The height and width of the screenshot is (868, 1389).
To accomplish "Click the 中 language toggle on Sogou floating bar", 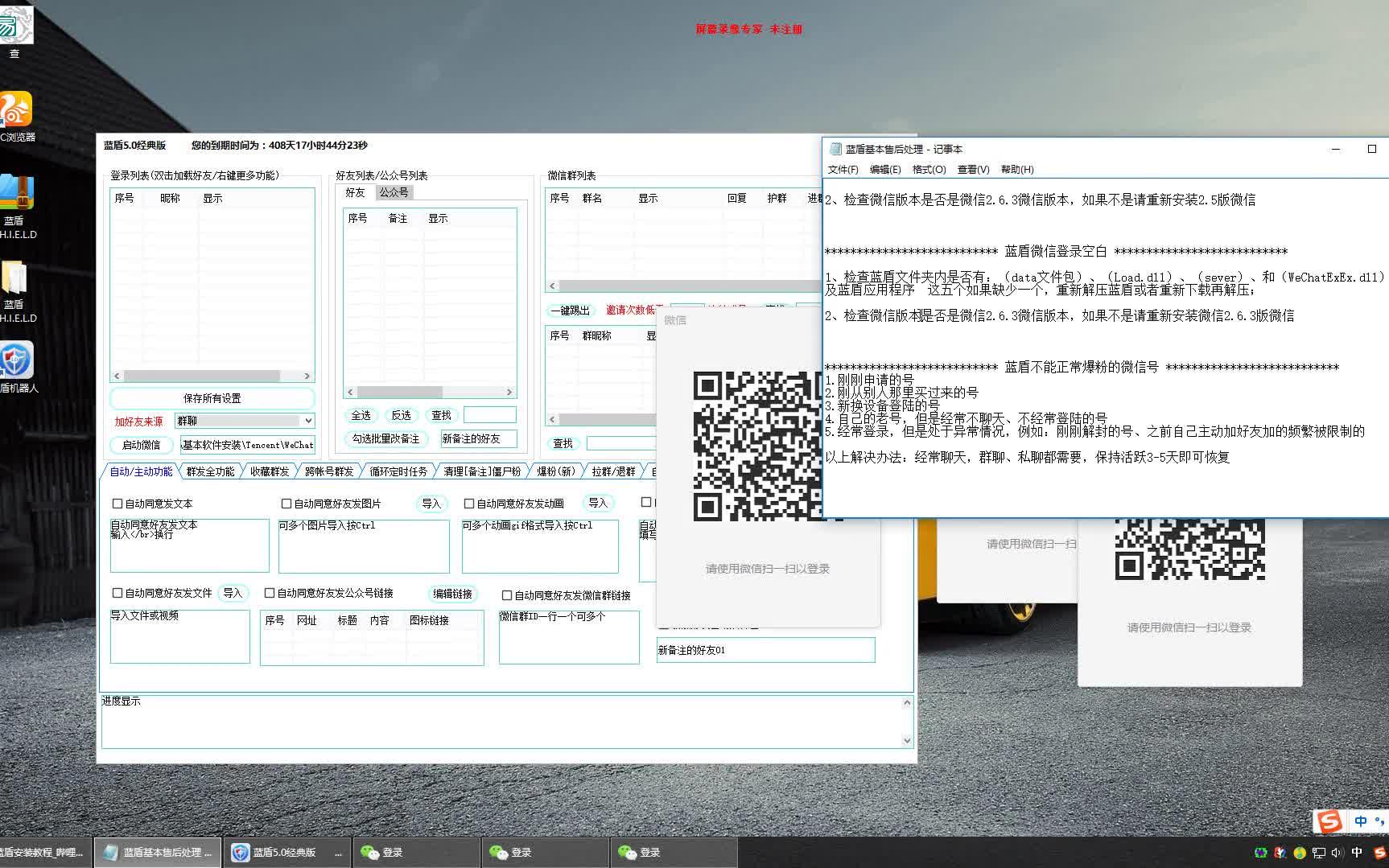I will pos(1361,821).
